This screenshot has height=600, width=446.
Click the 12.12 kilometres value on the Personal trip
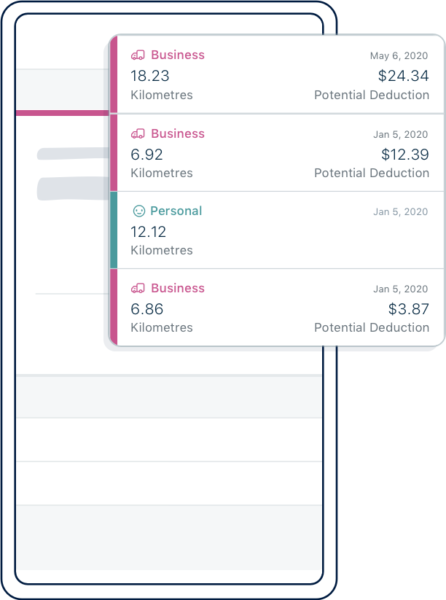click(148, 232)
